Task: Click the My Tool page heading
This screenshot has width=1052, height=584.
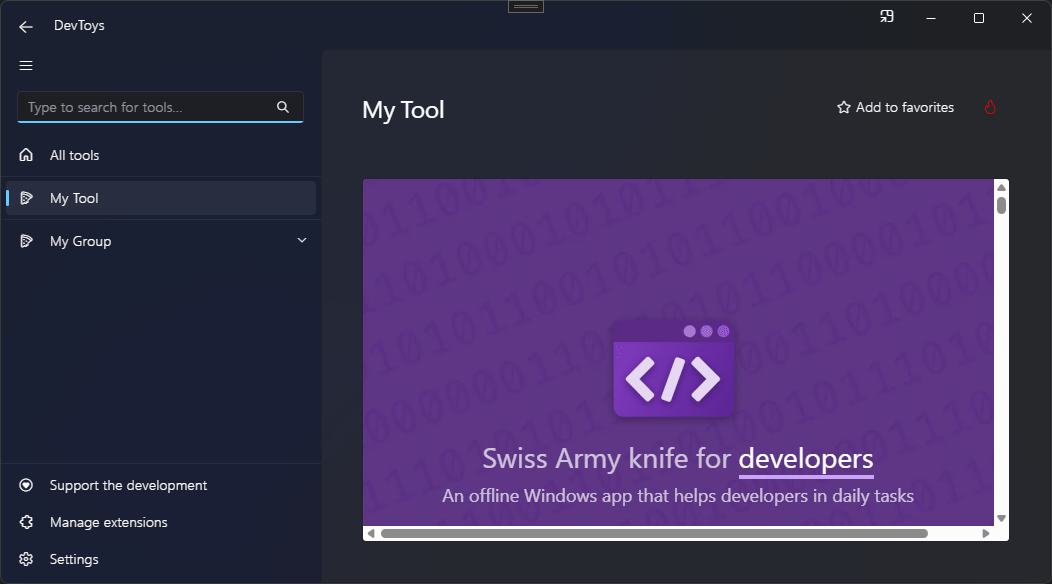Action: 403,110
